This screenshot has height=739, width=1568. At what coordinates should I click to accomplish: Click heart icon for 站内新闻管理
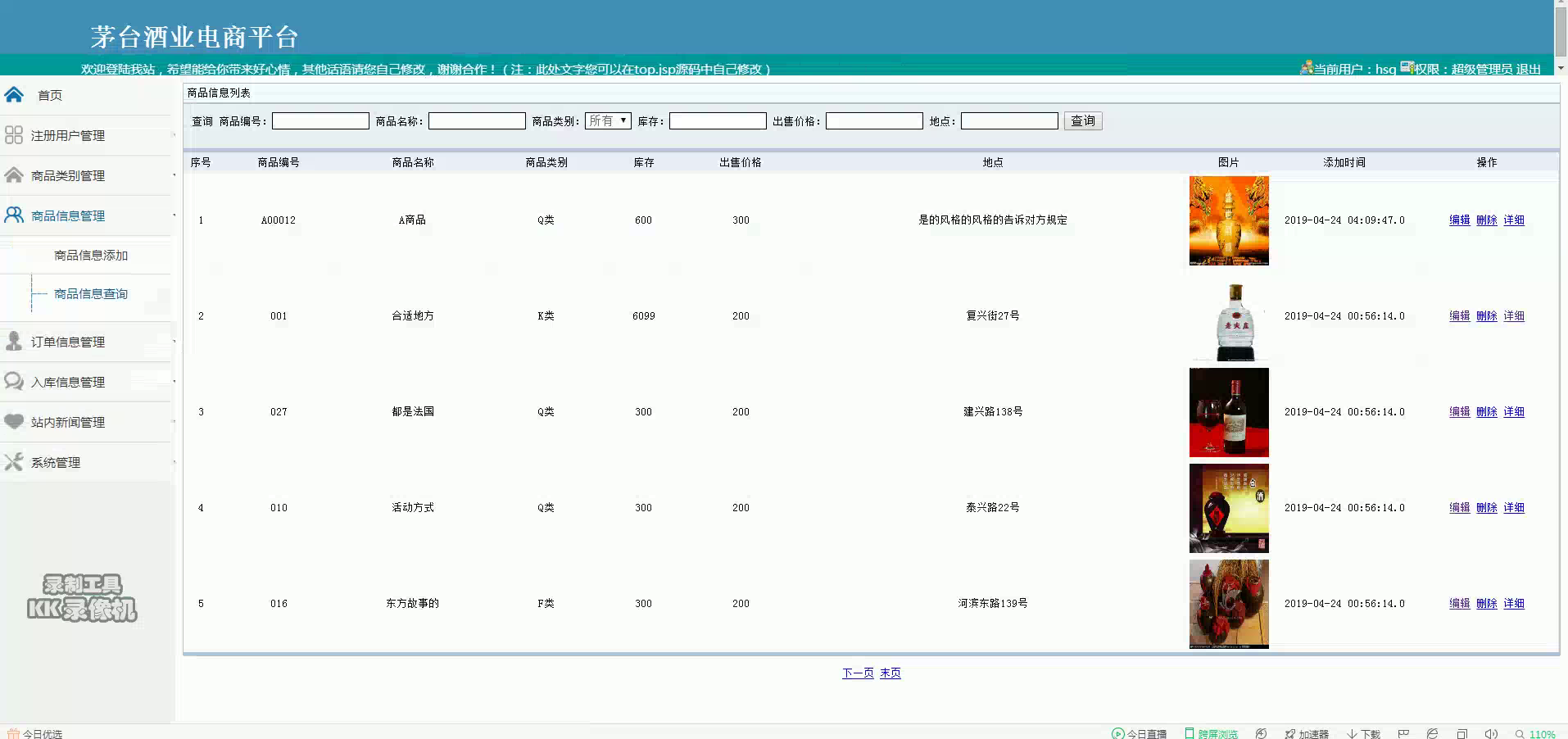(14, 421)
